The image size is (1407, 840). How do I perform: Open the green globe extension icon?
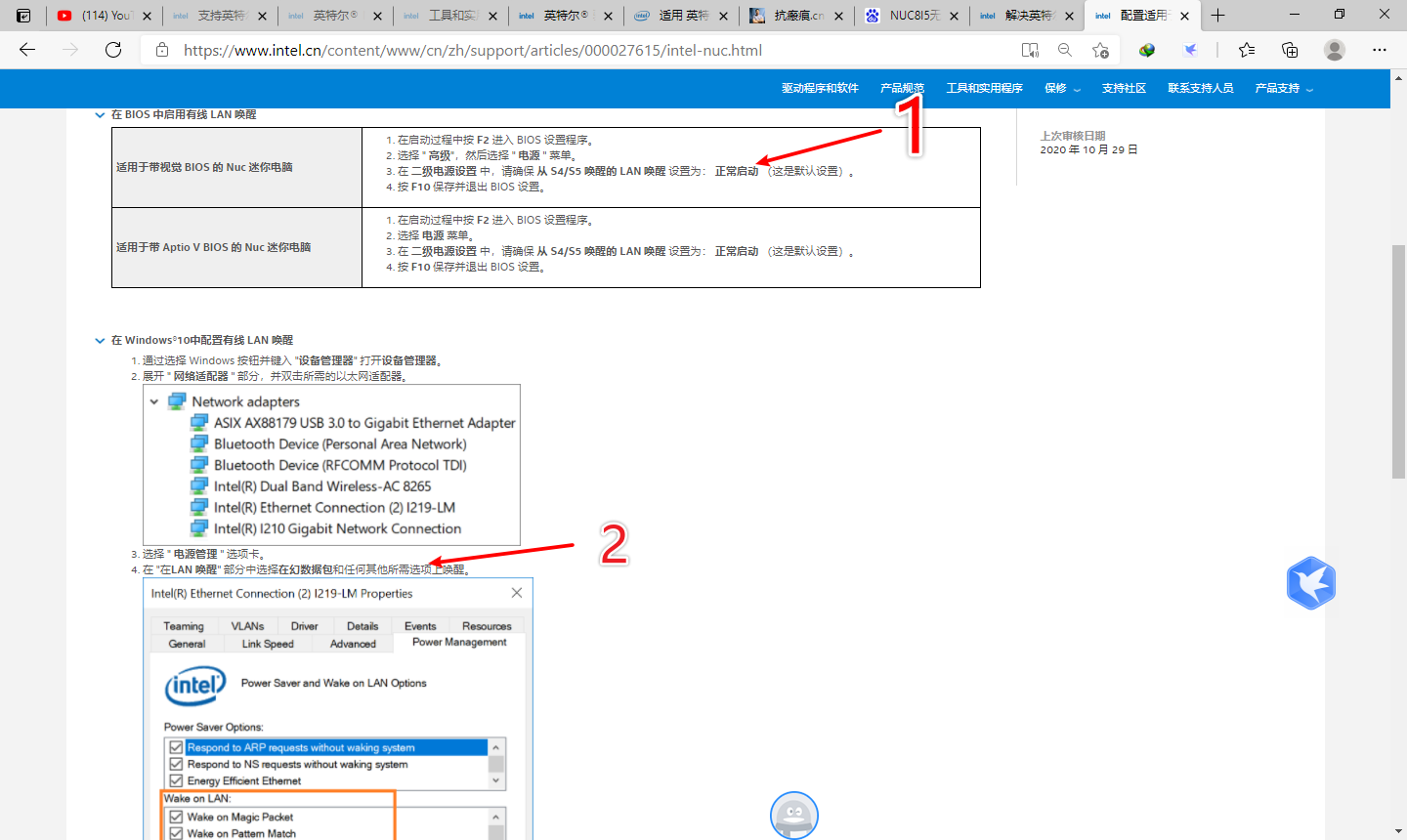[x=1147, y=50]
